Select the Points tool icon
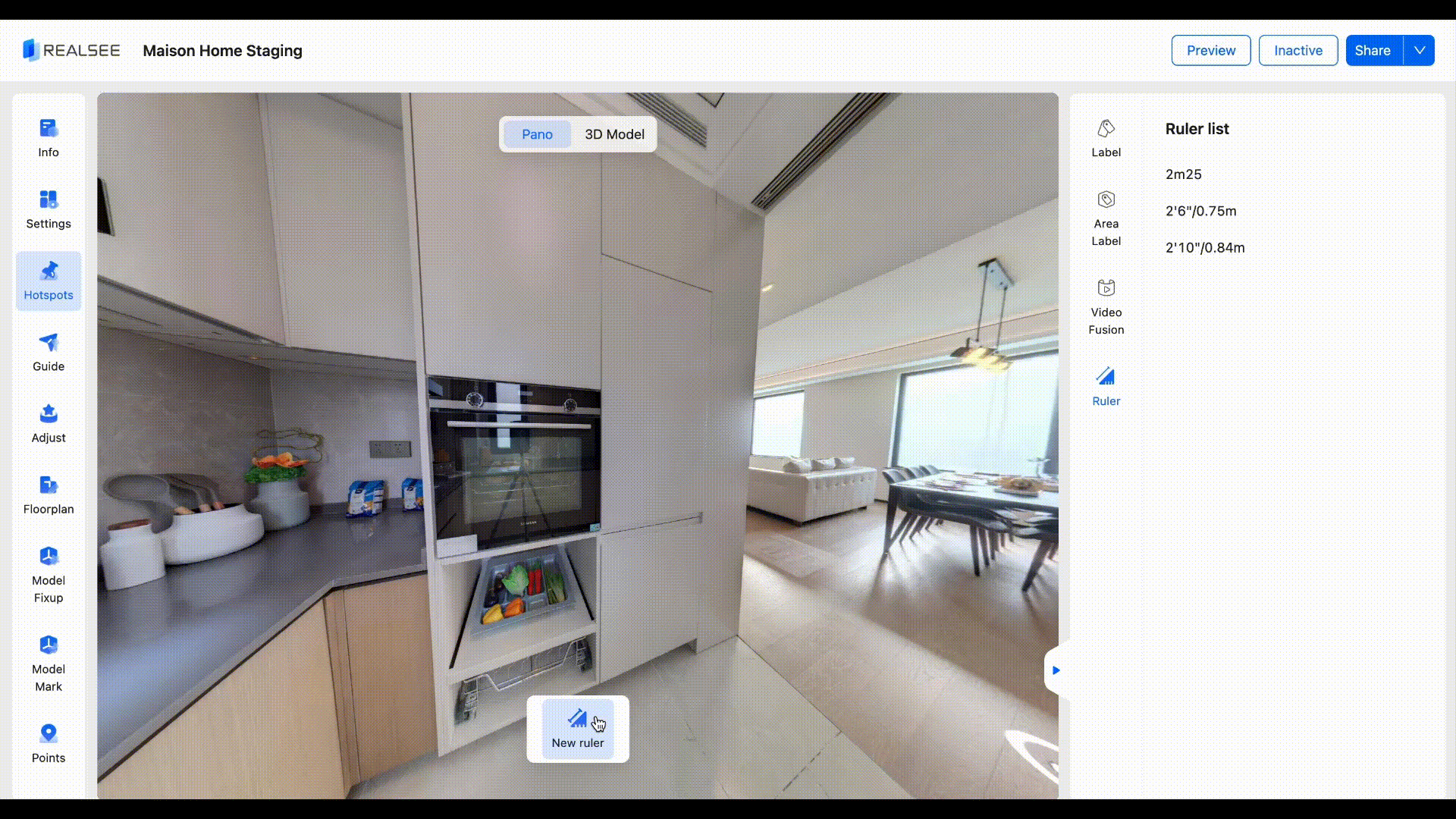Image resolution: width=1456 pixels, height=819 pixels. point(49,743)
